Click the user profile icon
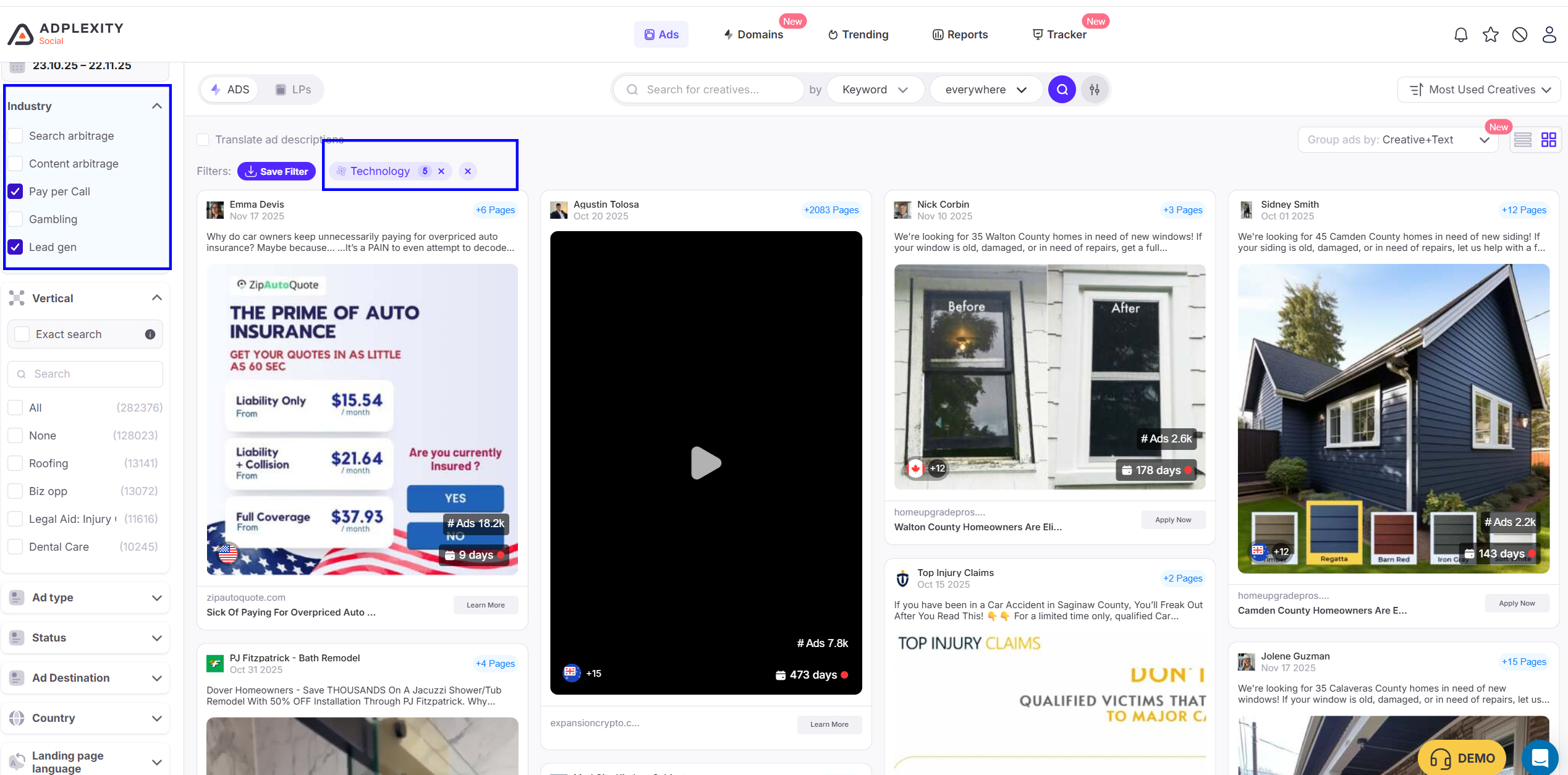 coord(1549,35)
